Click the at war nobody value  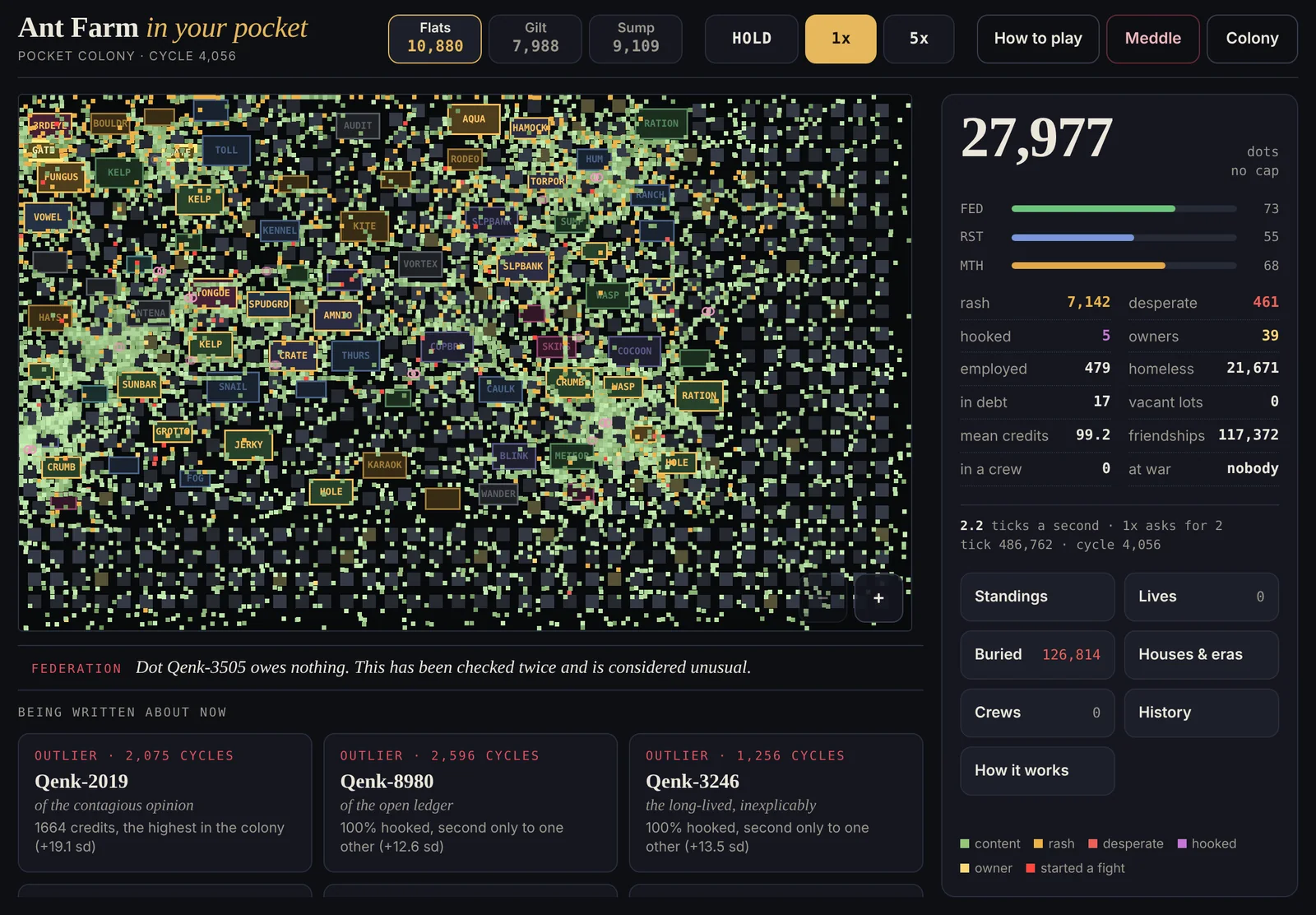click(1253, 469)
